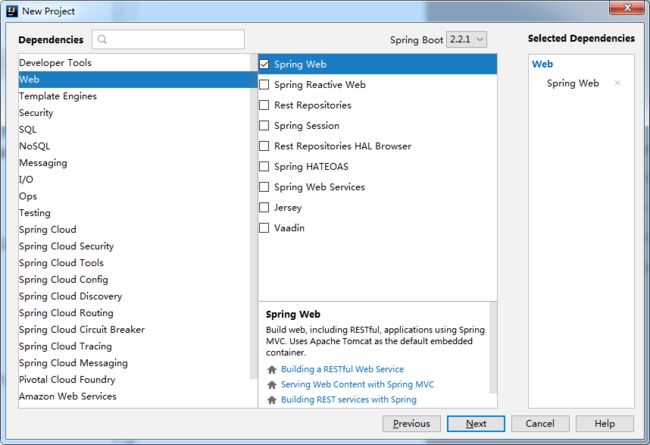Viewport: 650px width, 445px height.
Task: Cancel the New Project wizard
Action: tap(540, 423)
